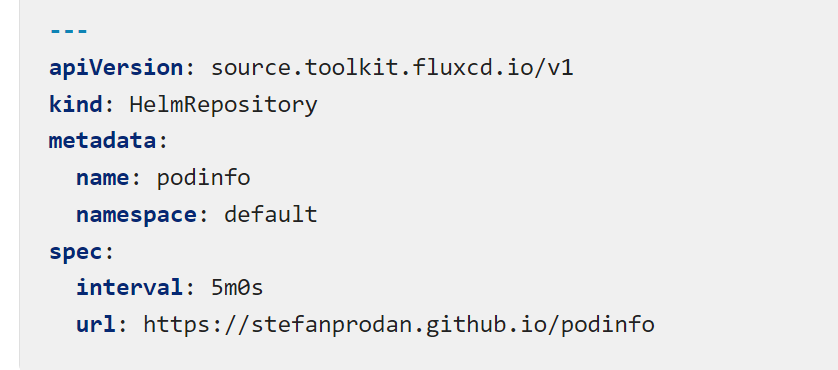
Task: Click the colon after metadata
Action: (x=163, y=143)
